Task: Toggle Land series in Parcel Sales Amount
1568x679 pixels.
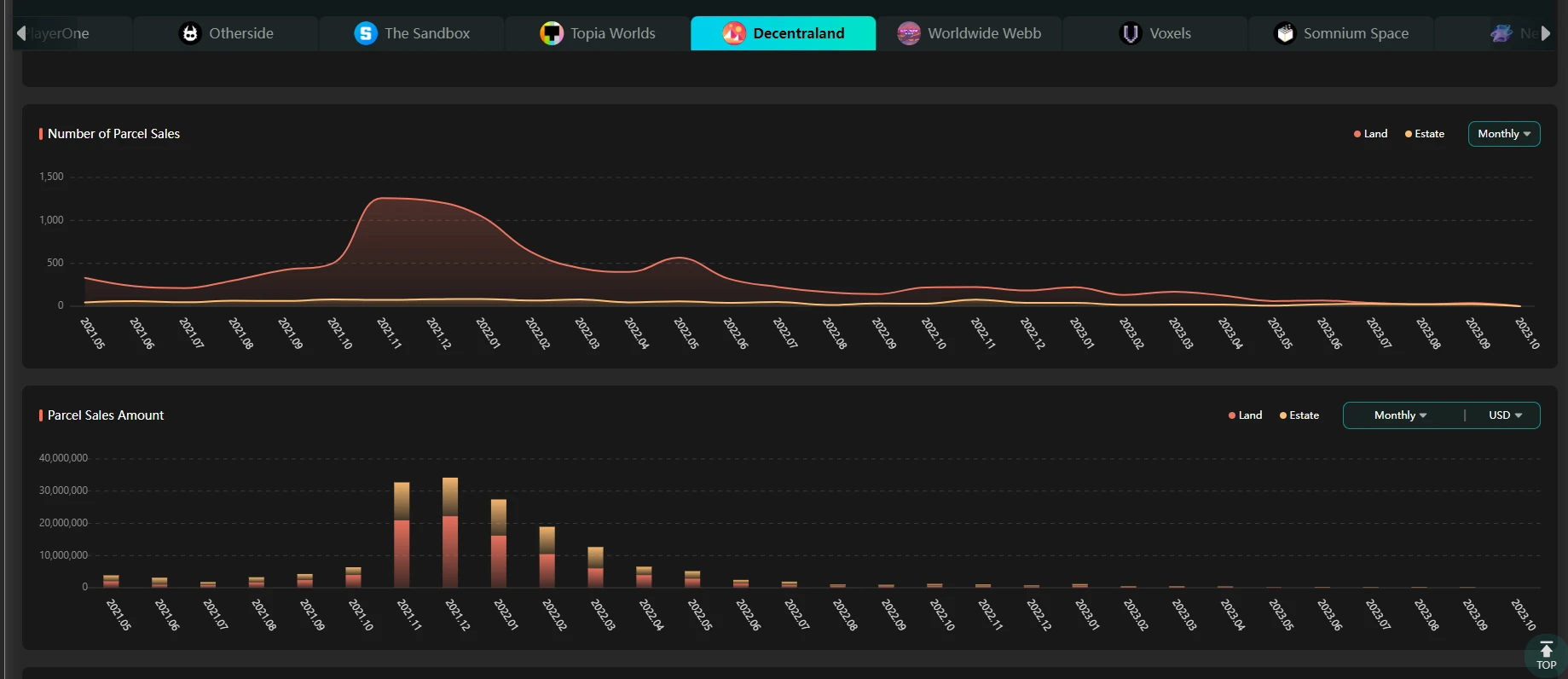Action: (1245, 415)
